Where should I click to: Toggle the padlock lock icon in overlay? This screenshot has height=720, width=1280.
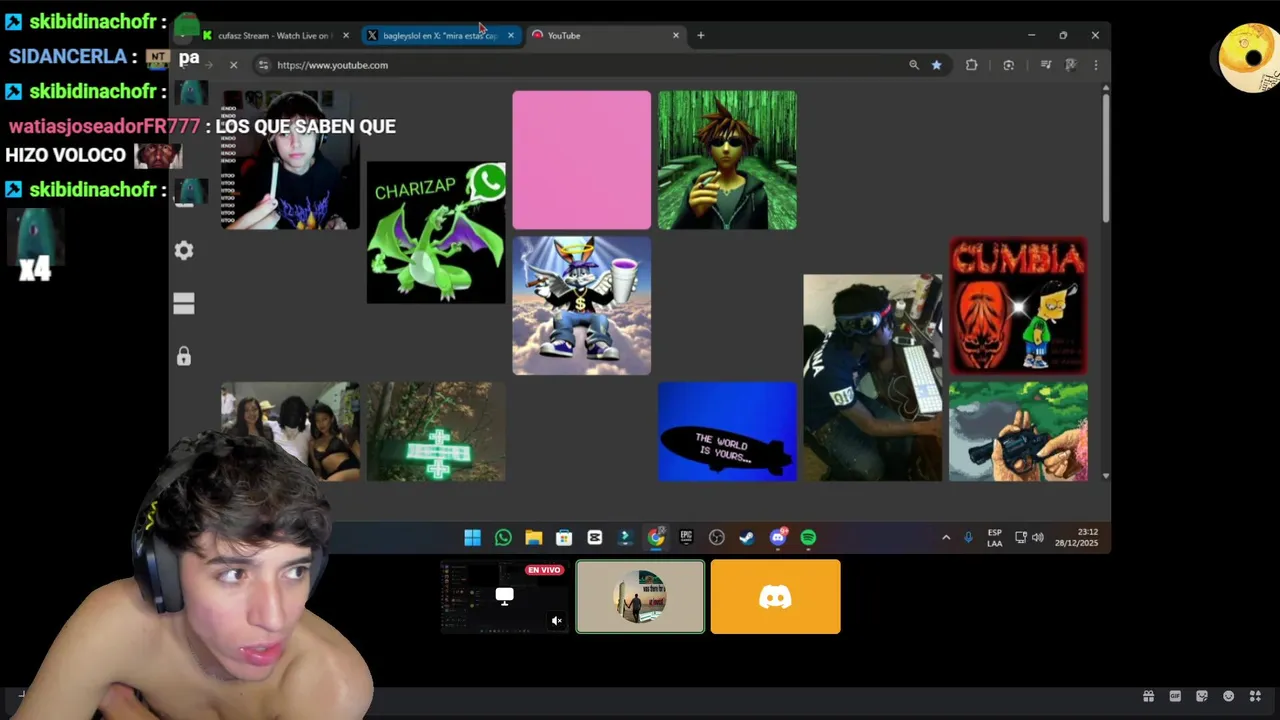pos(184,356)
